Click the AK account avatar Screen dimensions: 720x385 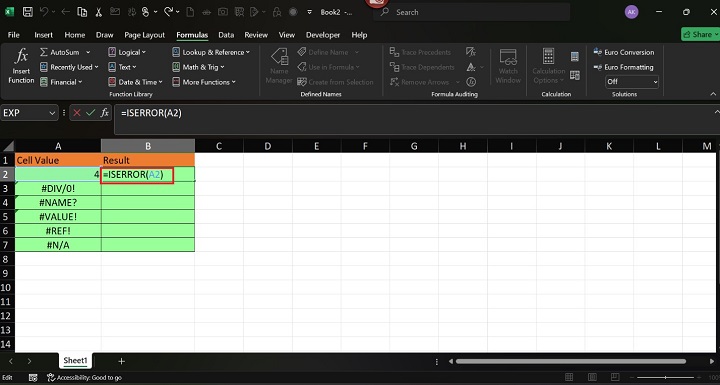click(631, 12)
